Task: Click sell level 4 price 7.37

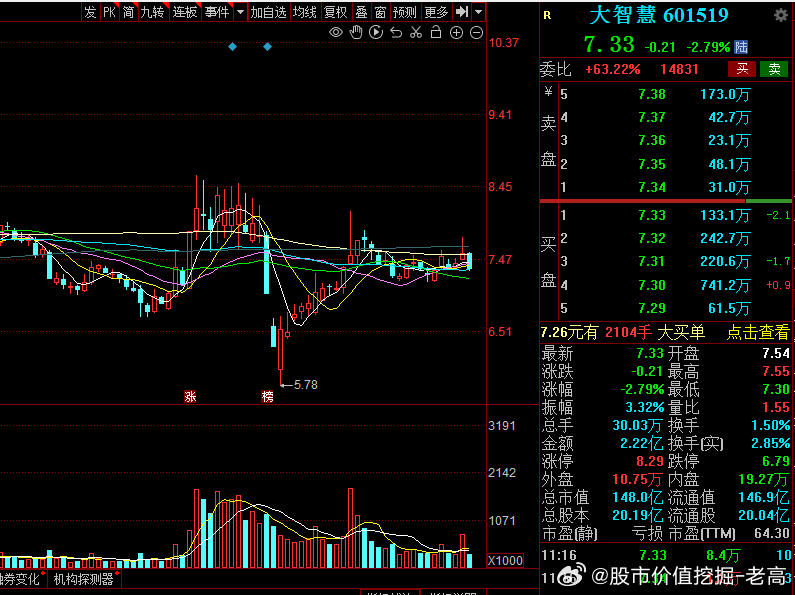Action: 652,118
